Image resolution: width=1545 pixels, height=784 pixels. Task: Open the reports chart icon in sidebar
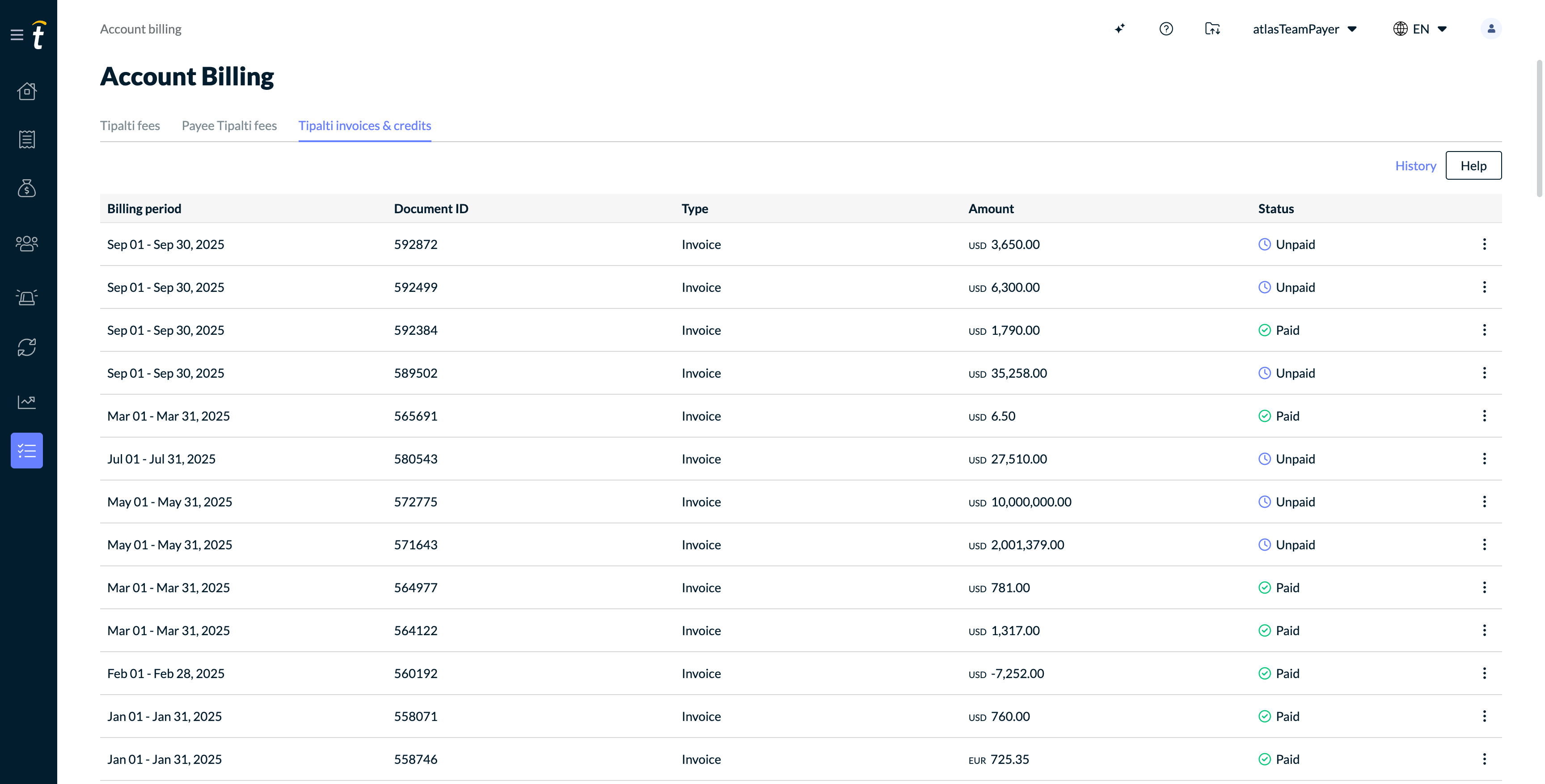(x=27, y=402)
